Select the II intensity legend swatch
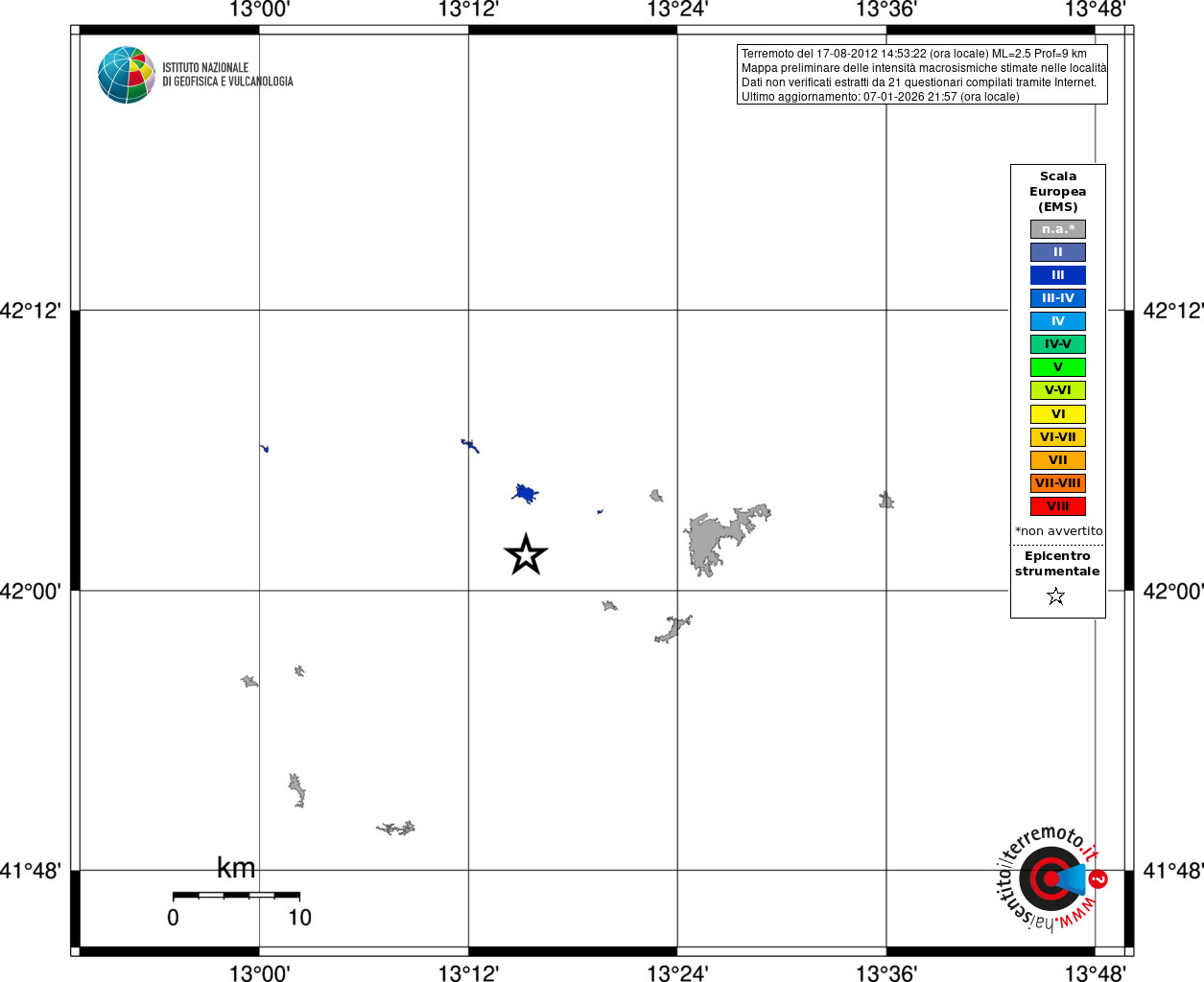The image size is (1204, 982). click(1058, 252)
